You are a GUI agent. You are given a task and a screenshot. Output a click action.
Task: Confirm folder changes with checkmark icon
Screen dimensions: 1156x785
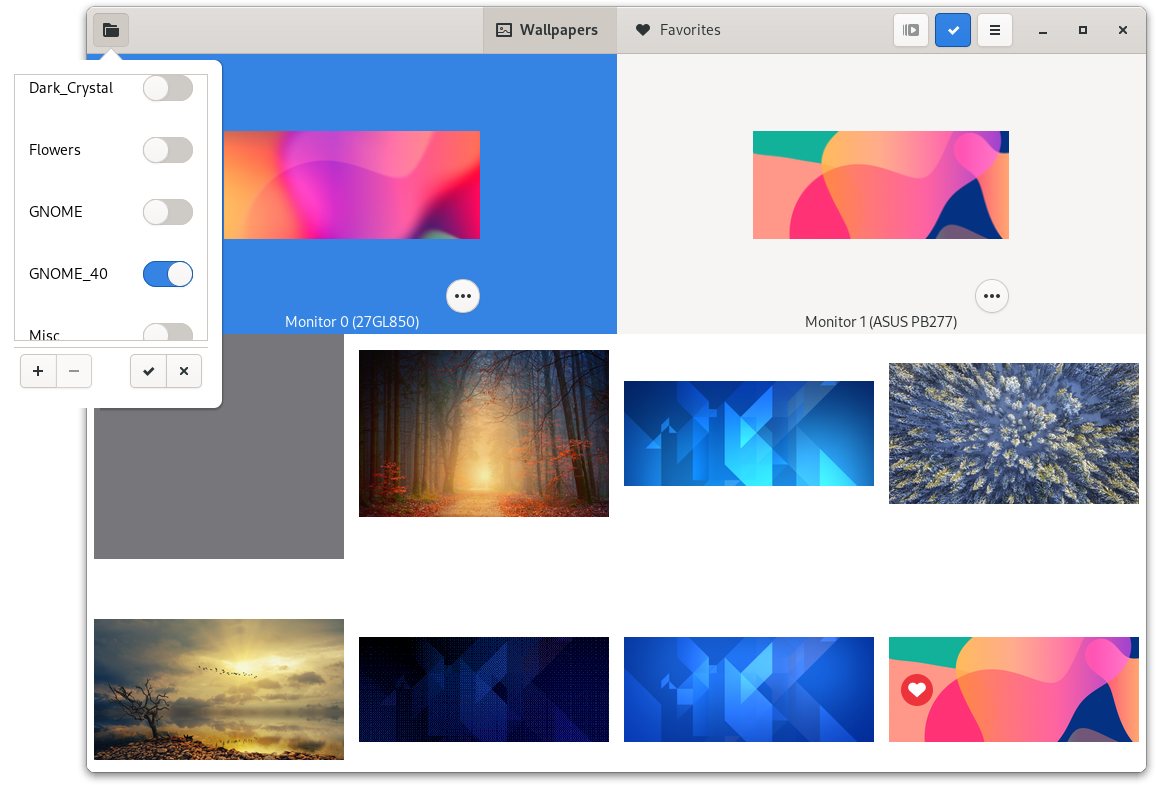[x=148, y=371]
